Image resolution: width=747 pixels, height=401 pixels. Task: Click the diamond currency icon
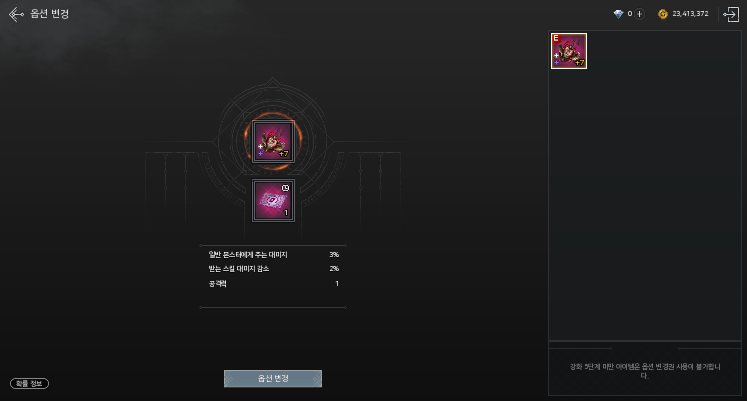[x=618, y=14]
